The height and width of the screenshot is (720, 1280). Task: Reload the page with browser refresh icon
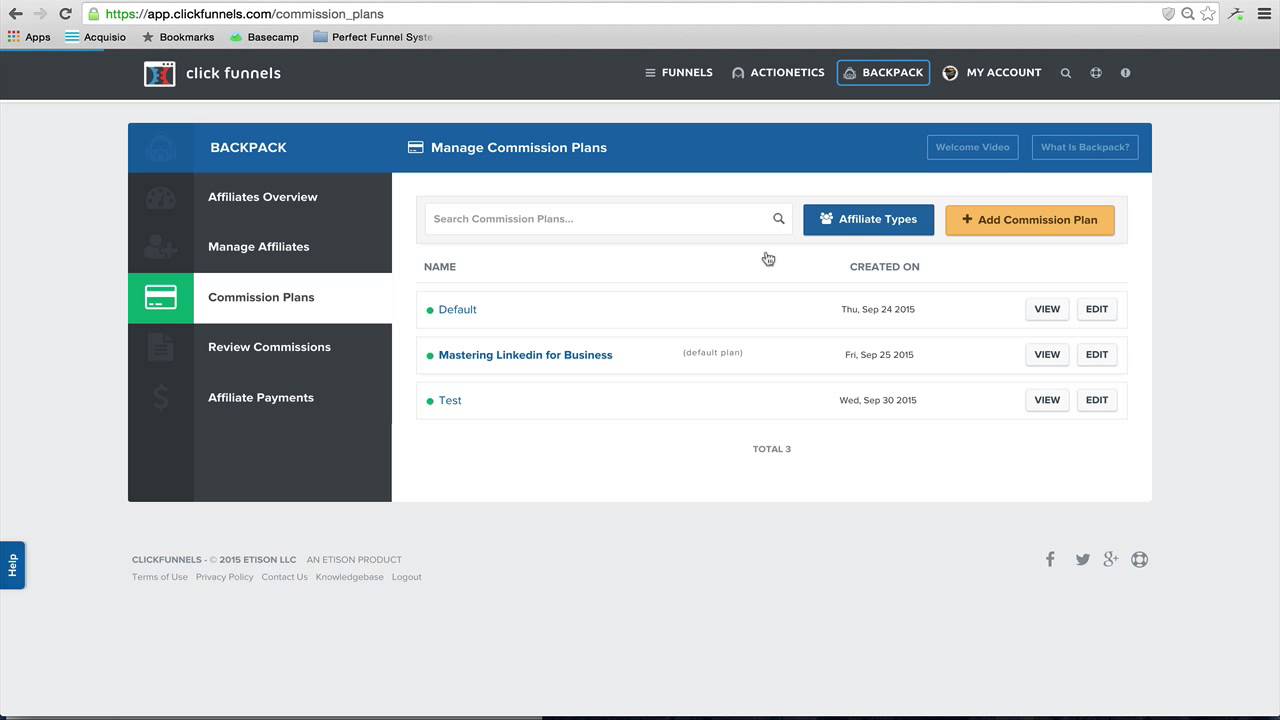[x=65, y=14]
